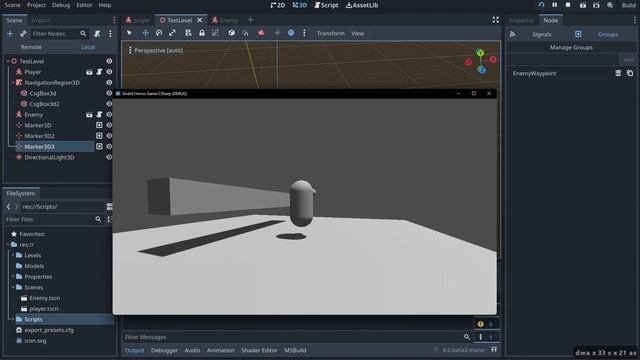Open the Groups section in Node dock
Image resolution: width=640 pixels, height=360 pixels.
point(608,34)
